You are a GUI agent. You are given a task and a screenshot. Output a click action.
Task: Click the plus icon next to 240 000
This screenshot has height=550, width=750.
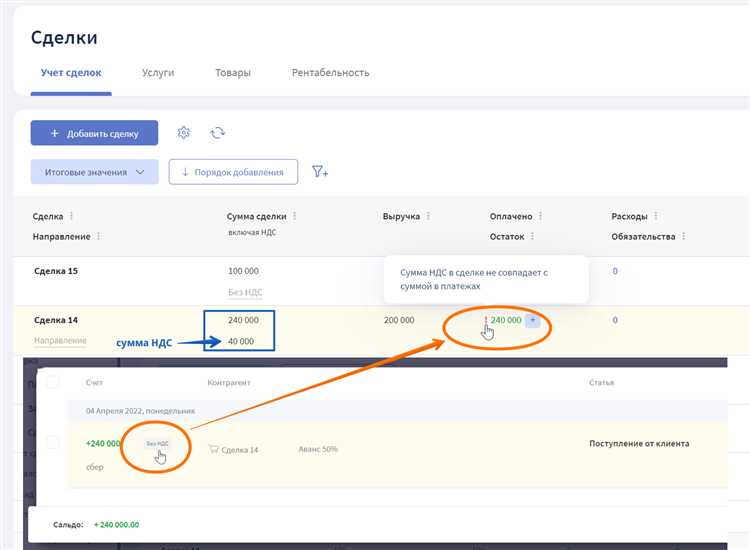[533, 320]
